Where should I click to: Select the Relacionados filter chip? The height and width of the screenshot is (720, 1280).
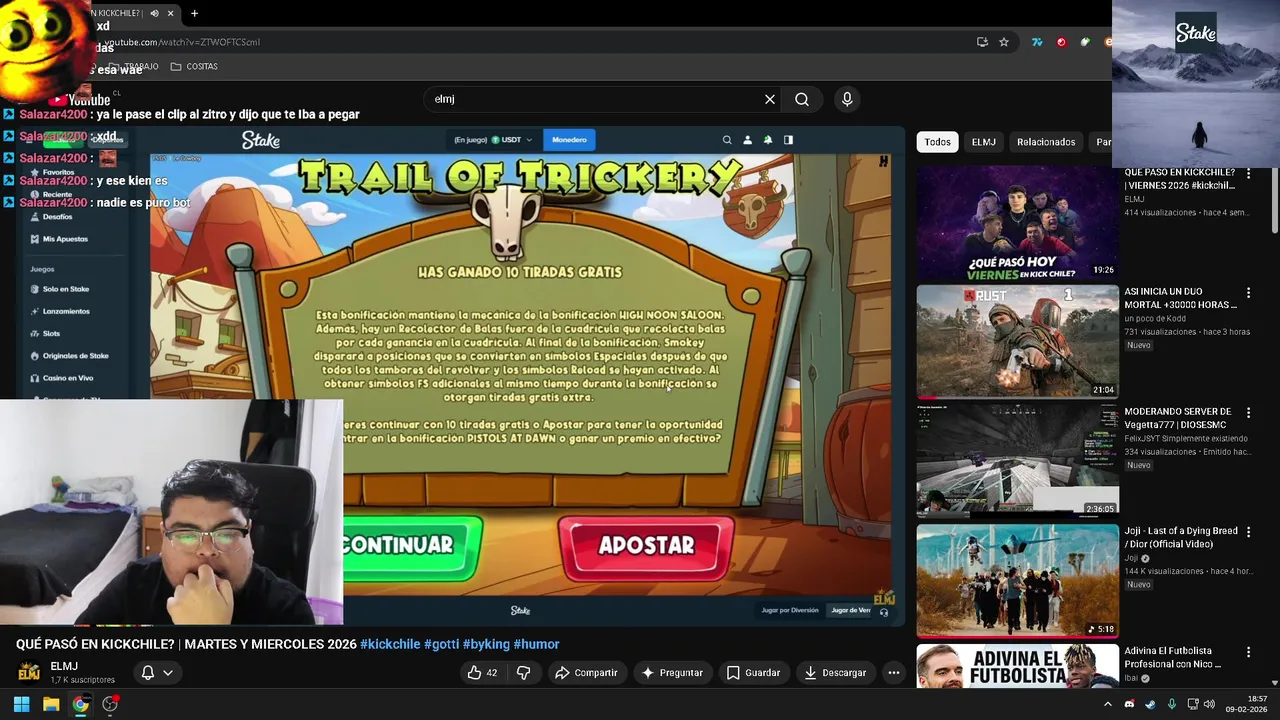[x=1046, y=142]
